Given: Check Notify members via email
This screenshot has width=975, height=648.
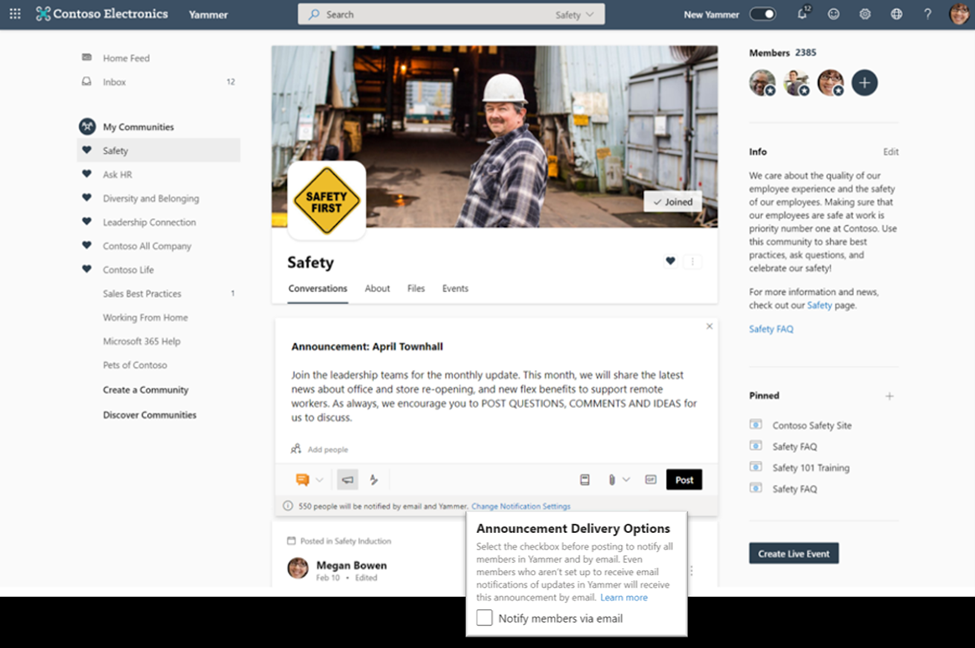Looking at the screenshot, I should click(484, 618).
